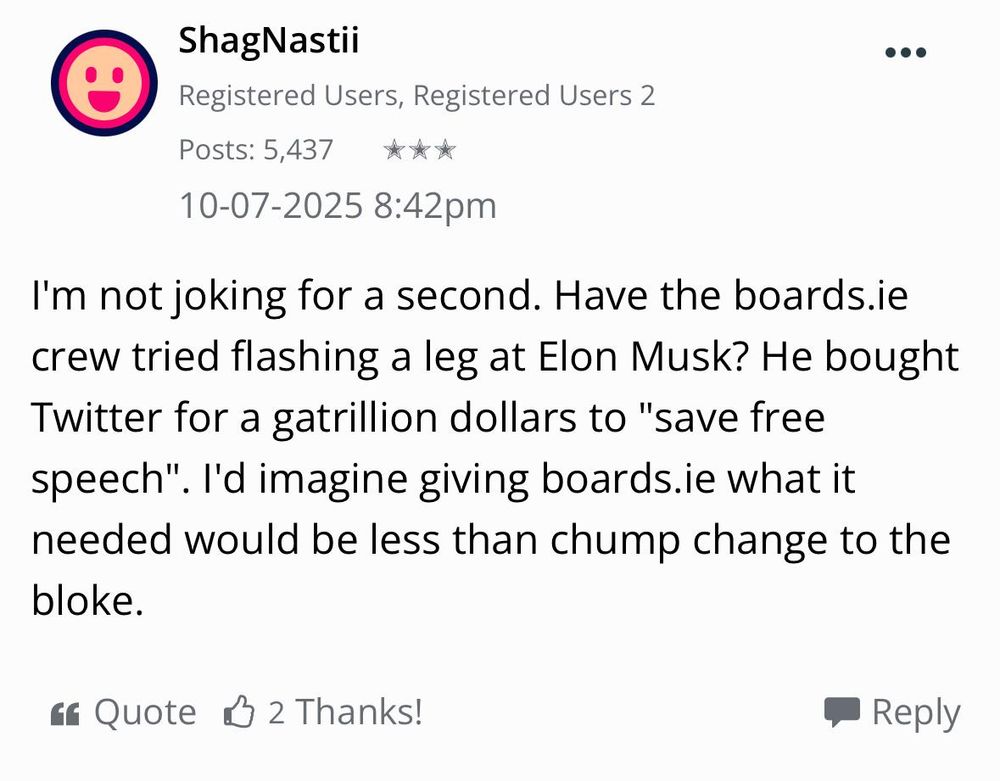Click the quotation mark Quote icon
The height and width of the screenshot is (781, 1000).
(64, 713)
